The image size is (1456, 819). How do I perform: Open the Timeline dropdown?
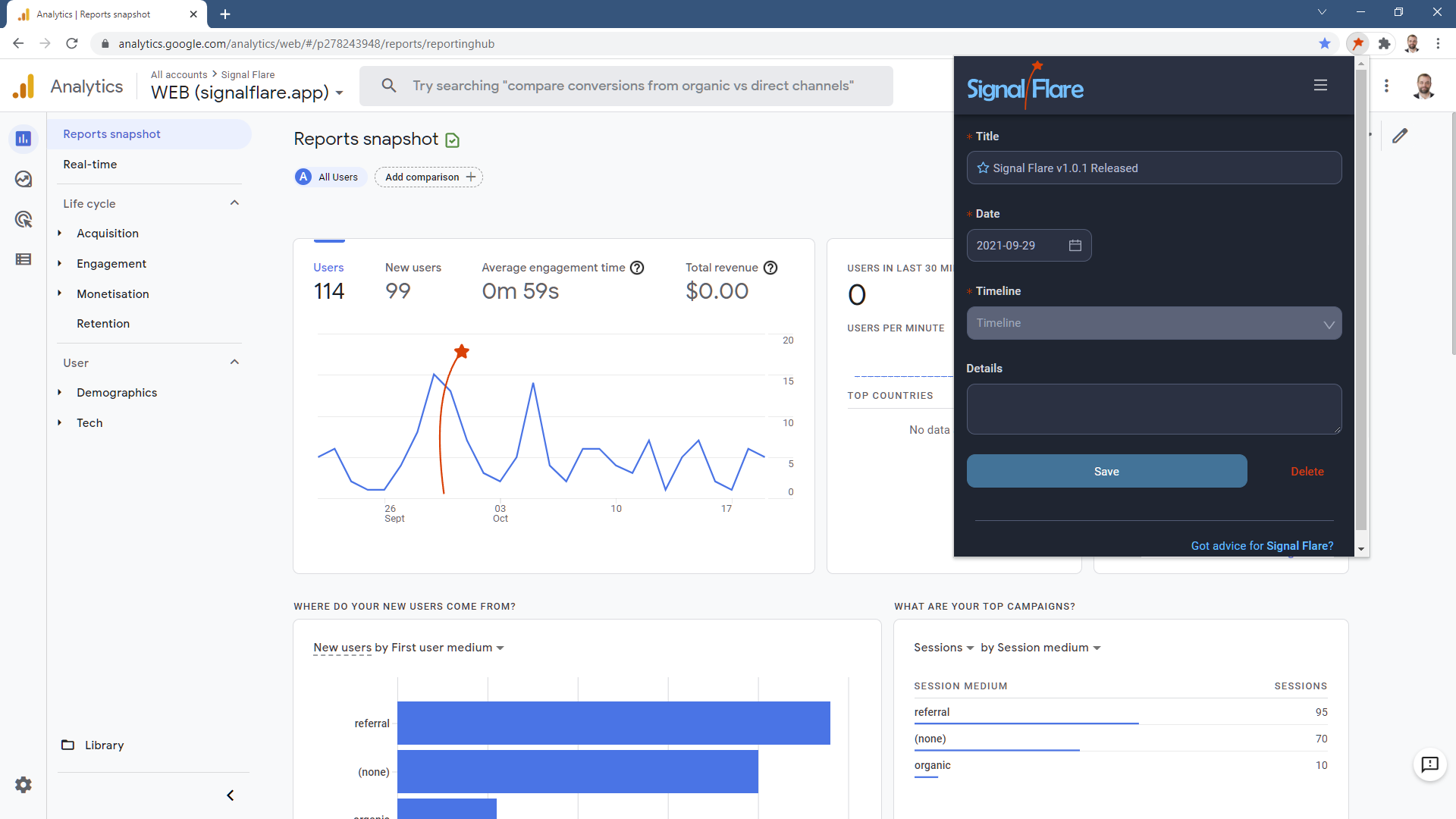point(1153,323)
